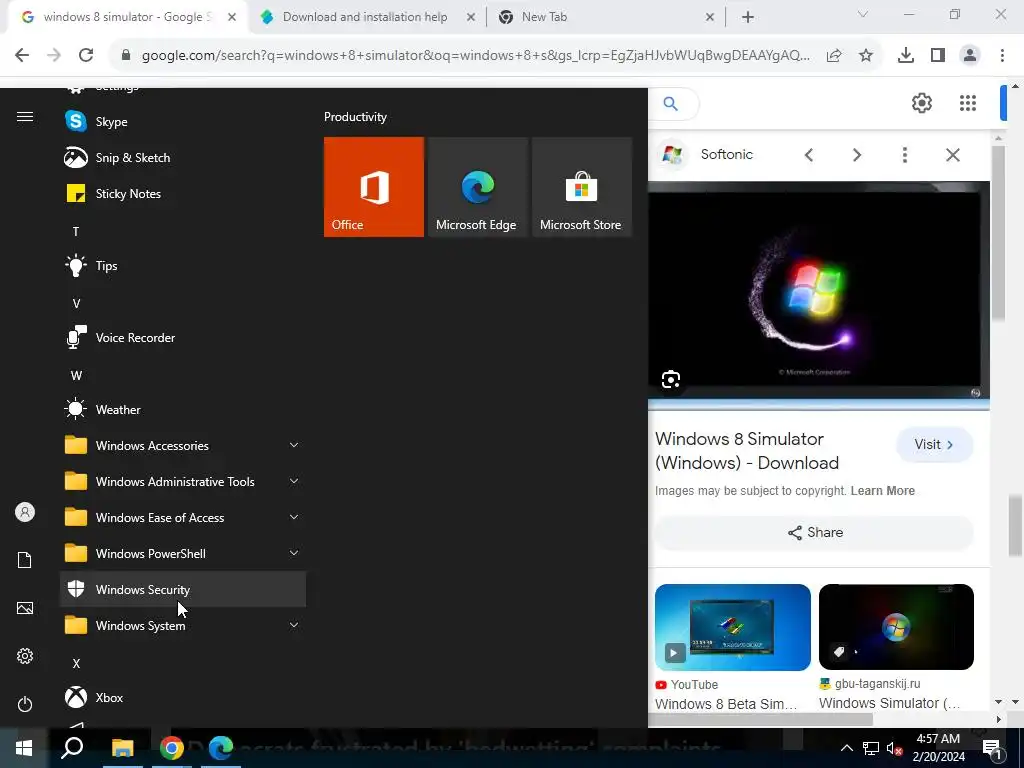Expand the Start menu hamburger icon
This screenshot has height=768, width=1024.
(25, 117)
